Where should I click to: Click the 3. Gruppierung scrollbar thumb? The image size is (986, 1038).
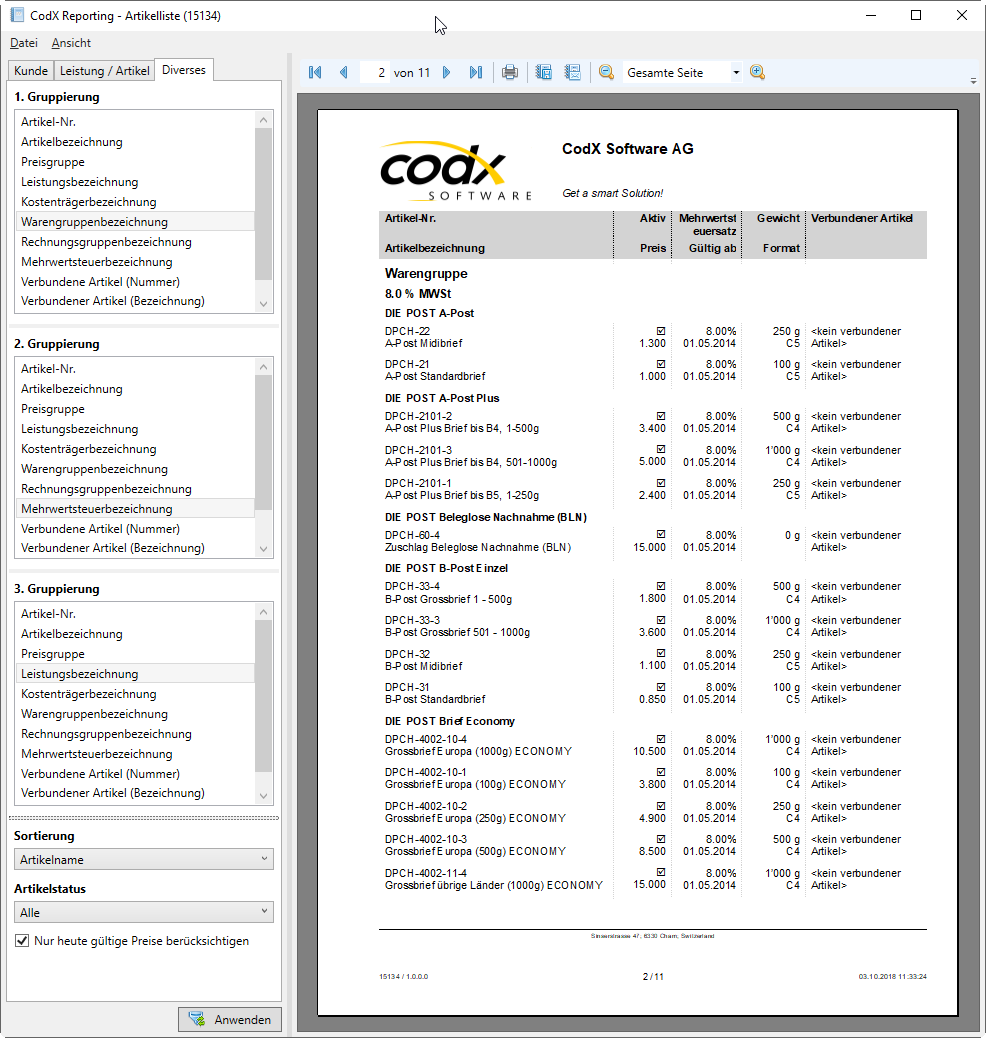point(264,696)
